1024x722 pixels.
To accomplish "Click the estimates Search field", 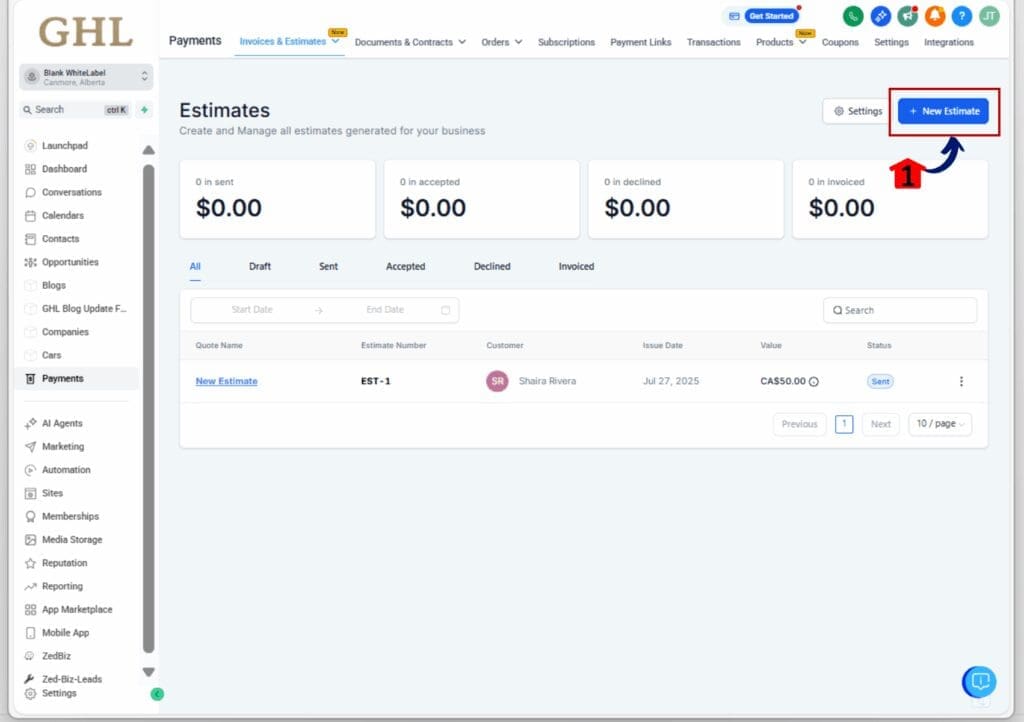I will click(900, 310).
